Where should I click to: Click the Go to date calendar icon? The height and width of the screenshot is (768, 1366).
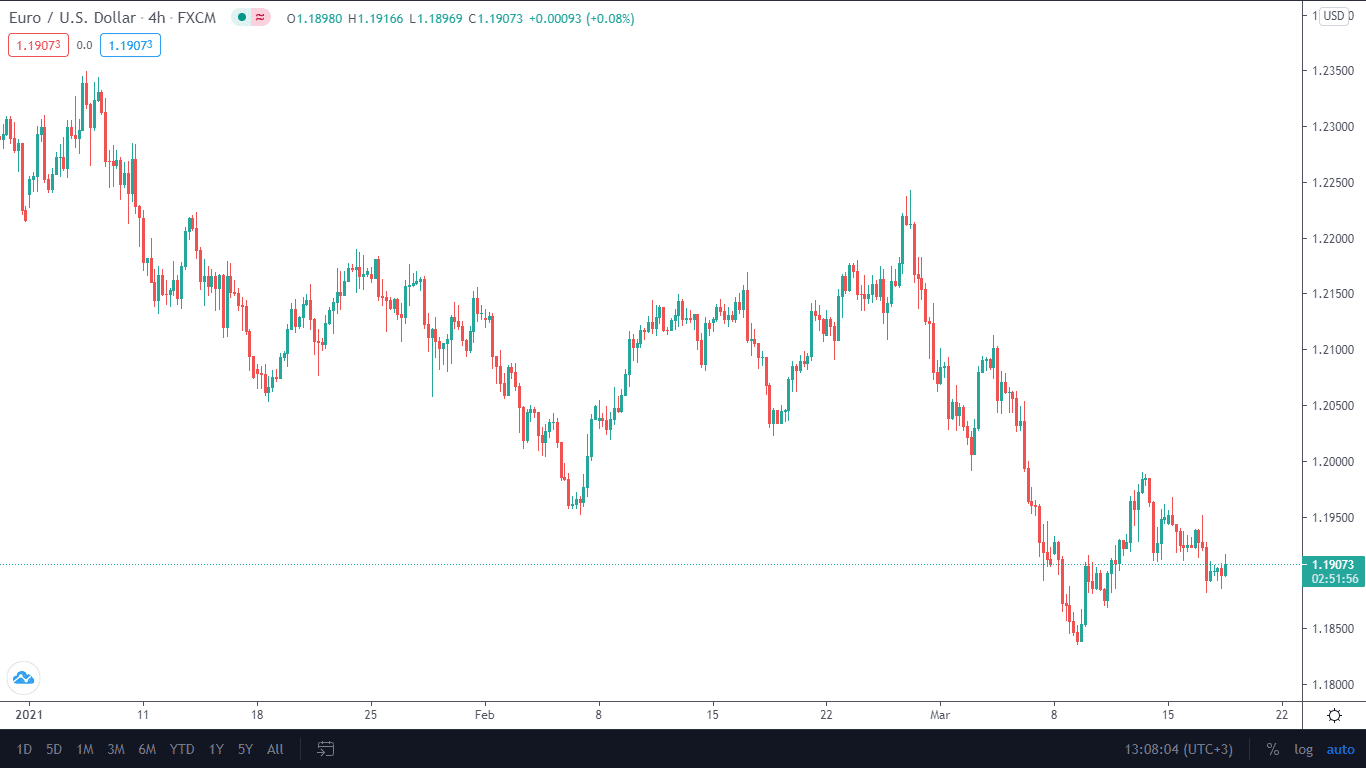tap(326, 748)
